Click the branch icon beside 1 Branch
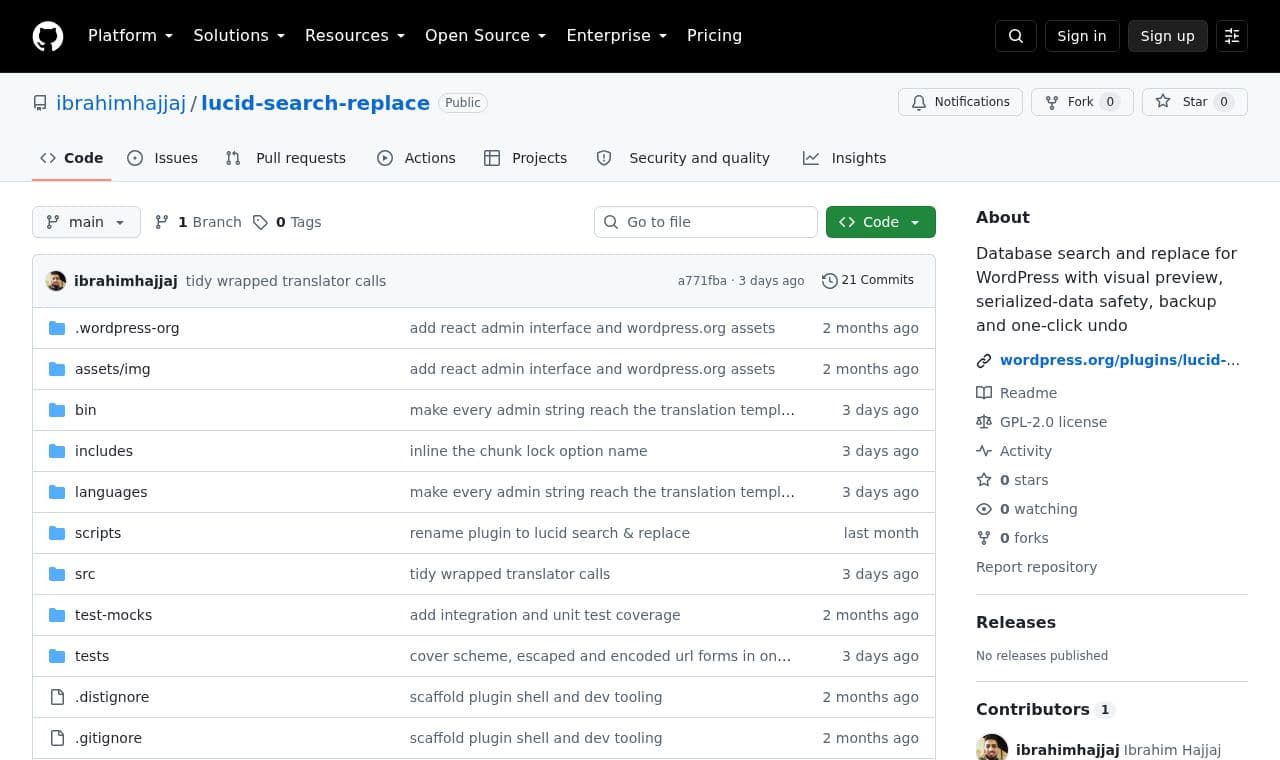This screenshot has height=760, width=1280. click(162, 222)
